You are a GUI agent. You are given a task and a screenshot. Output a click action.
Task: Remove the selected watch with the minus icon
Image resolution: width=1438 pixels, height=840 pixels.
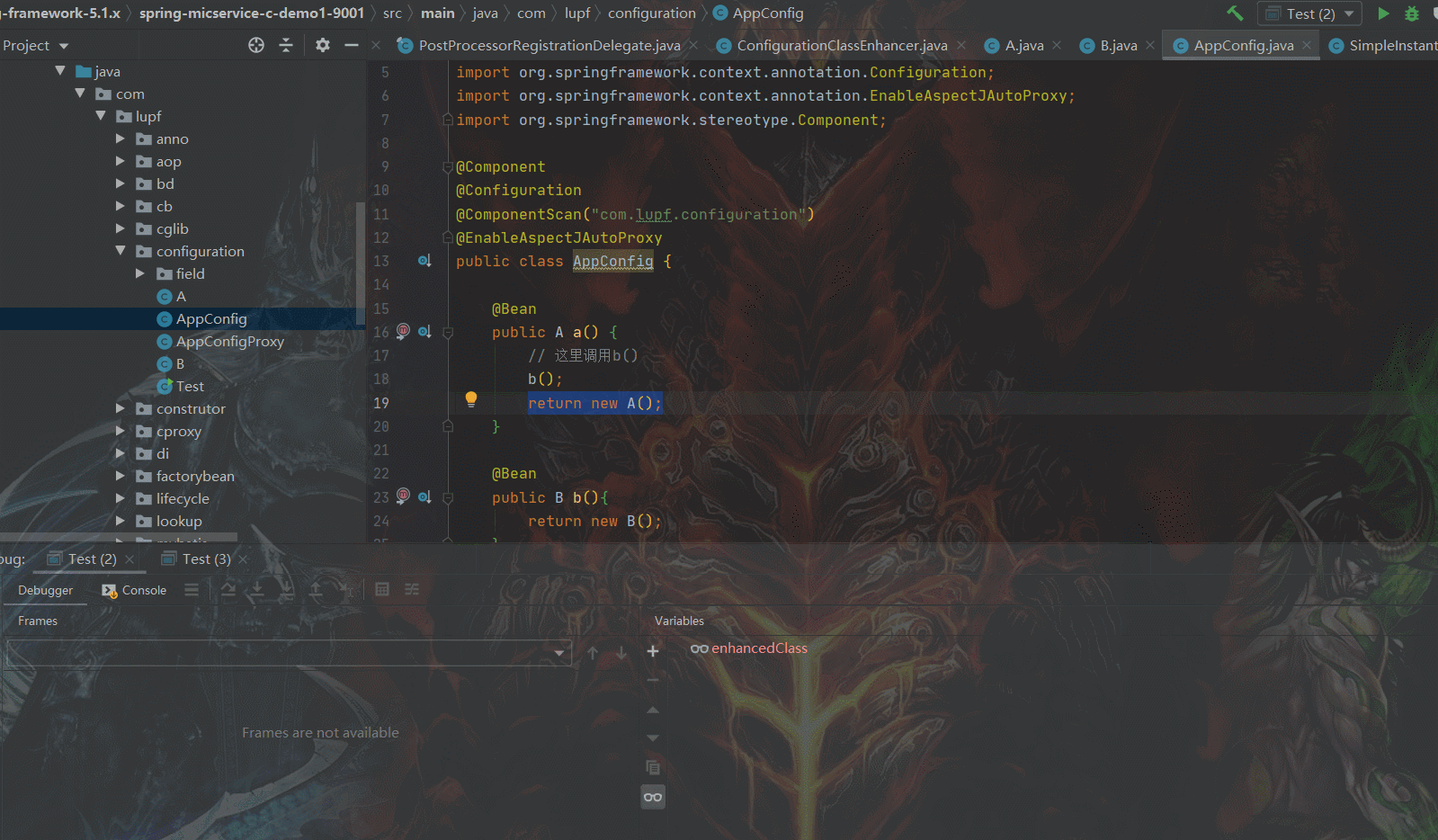click(x=653, y=680)
